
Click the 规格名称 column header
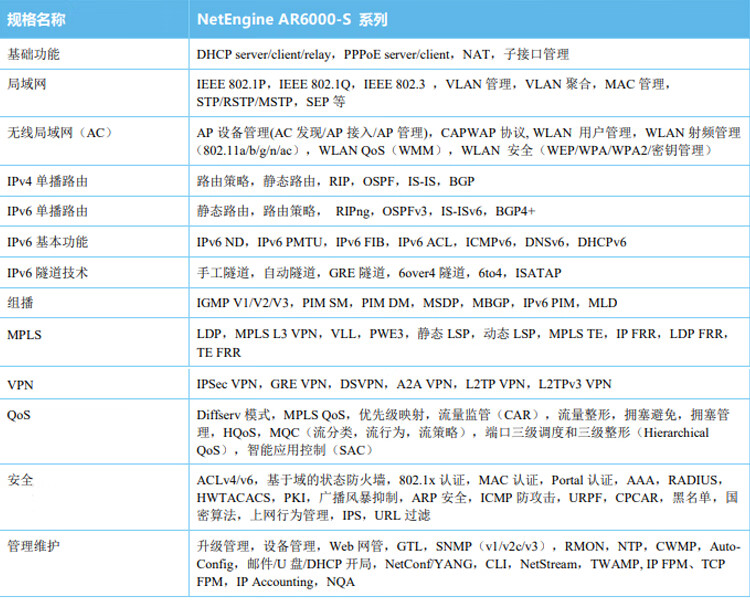(37, 19)
